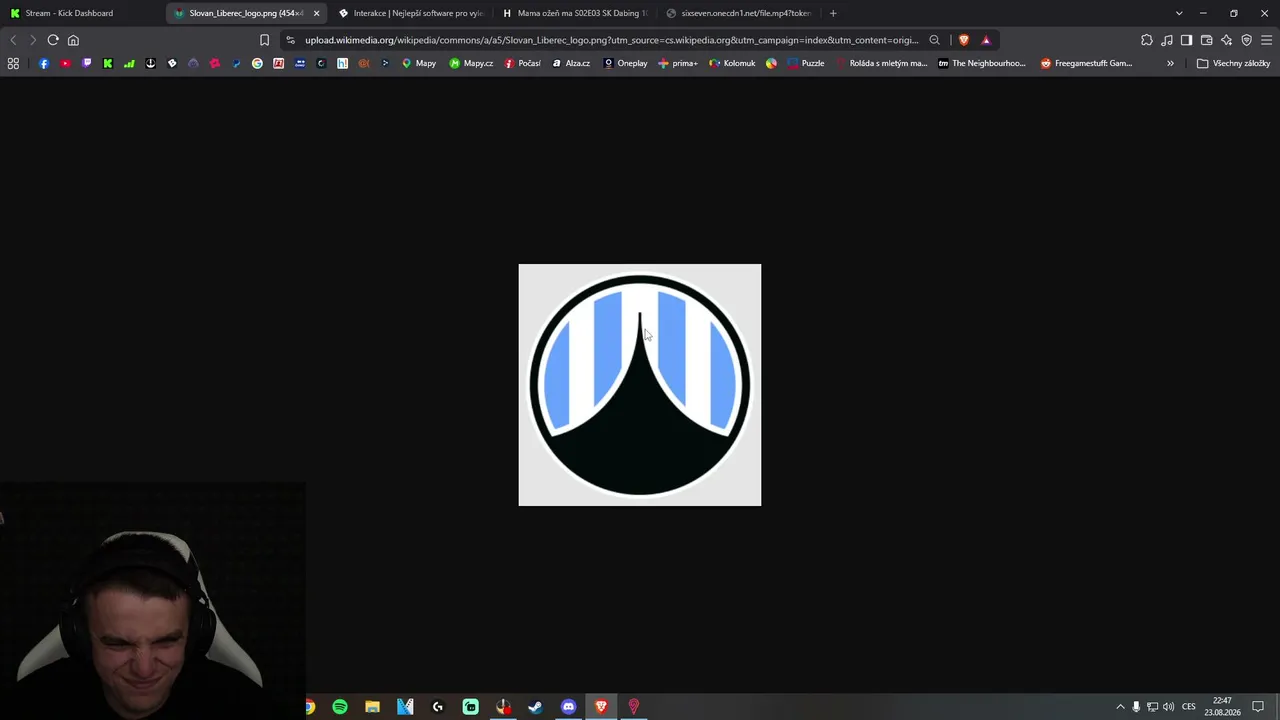The width and height of the screenshot is (1280, 720).
Task: Open the Google bookmark icon
Action: click(x=257, y=63)
